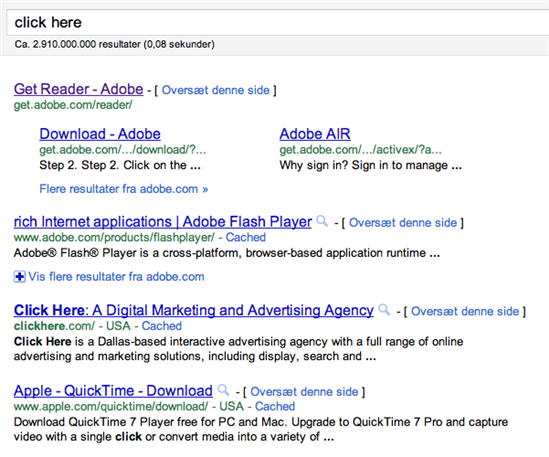View Cached copy of clickhere.com
Viewport: 549px width, 457px height.
tap(162, 326)
